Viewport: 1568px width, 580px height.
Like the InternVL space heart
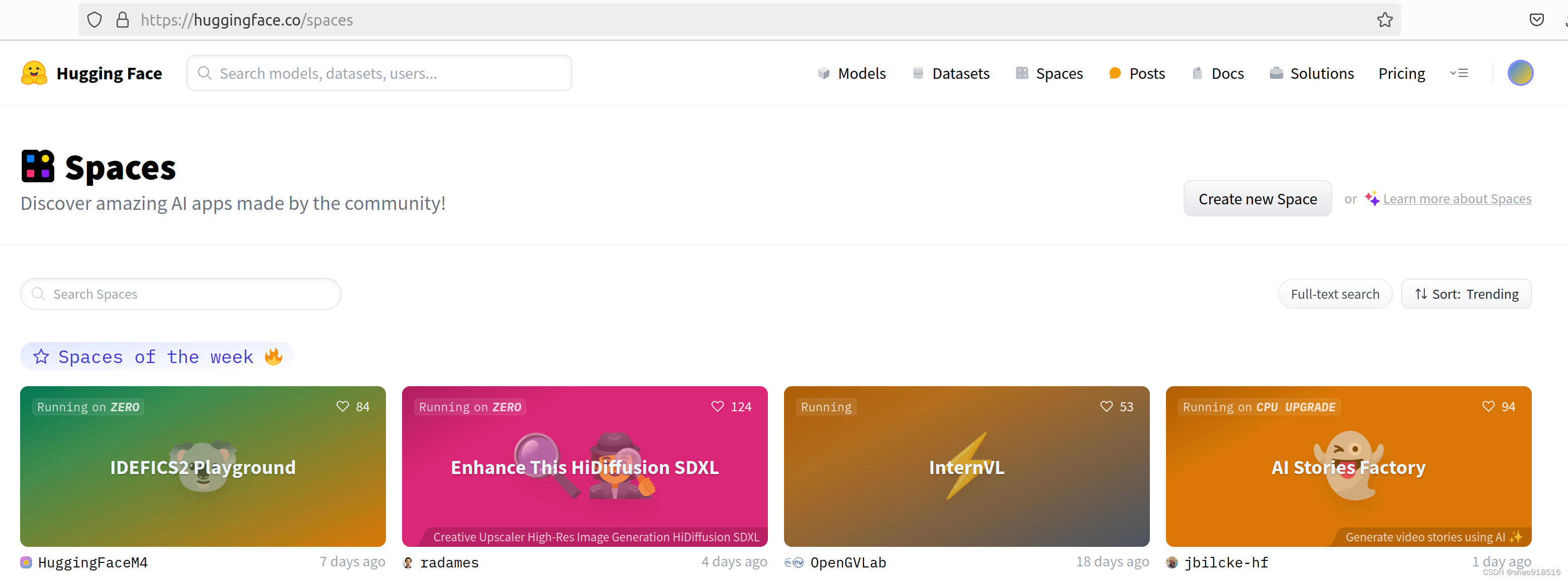tap(1106, 406)
